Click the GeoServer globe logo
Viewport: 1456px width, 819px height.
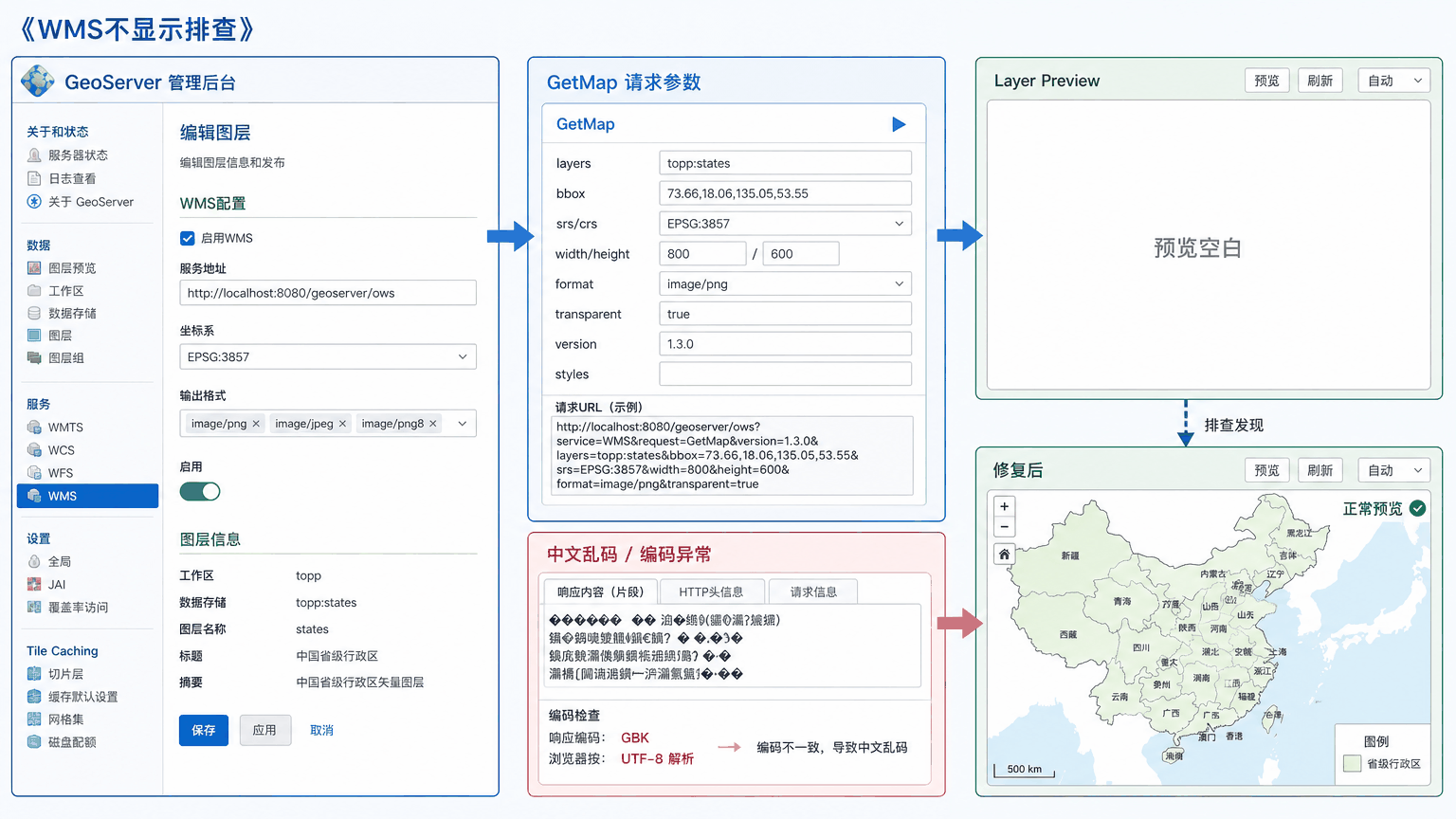click(x=38, y=82)
